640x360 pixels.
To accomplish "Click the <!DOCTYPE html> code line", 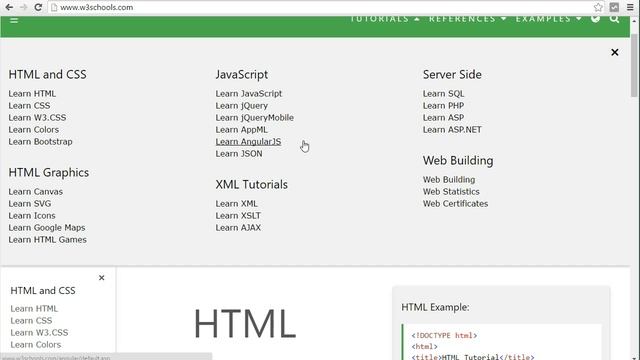I will pyautogui.click(x=444, y=336).
